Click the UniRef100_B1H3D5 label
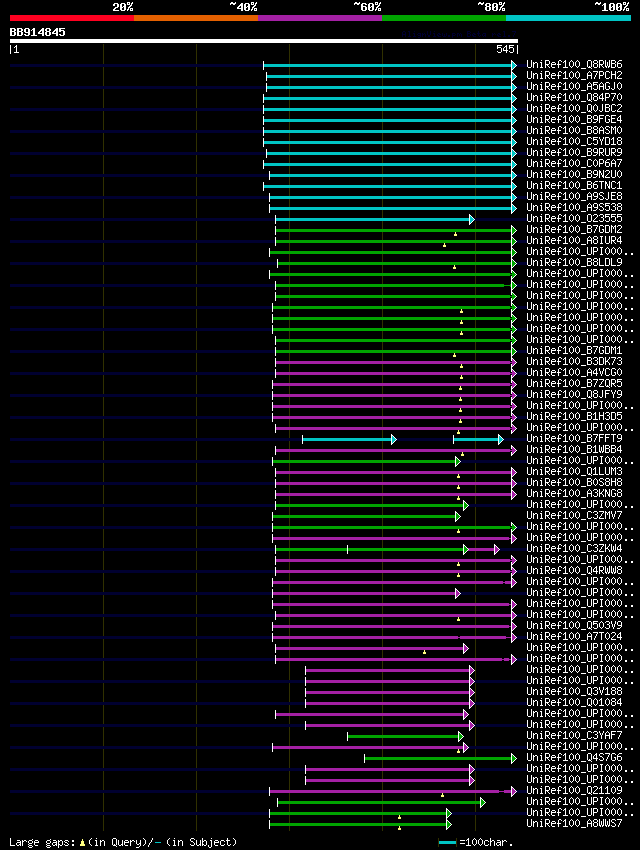The image size is (640, 850). 574,416
